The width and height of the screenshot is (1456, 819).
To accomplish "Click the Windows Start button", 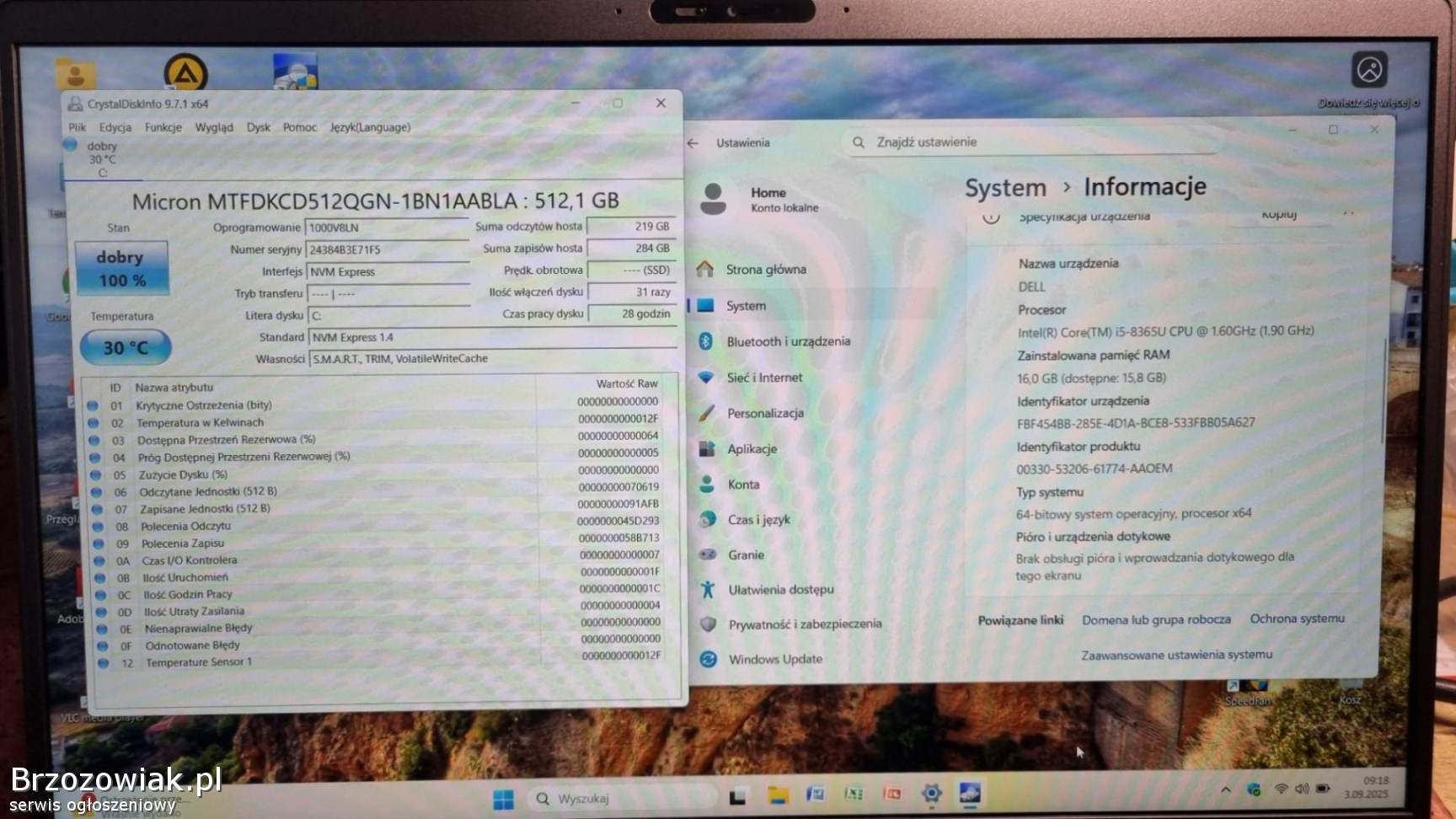I will pos(503,798).
